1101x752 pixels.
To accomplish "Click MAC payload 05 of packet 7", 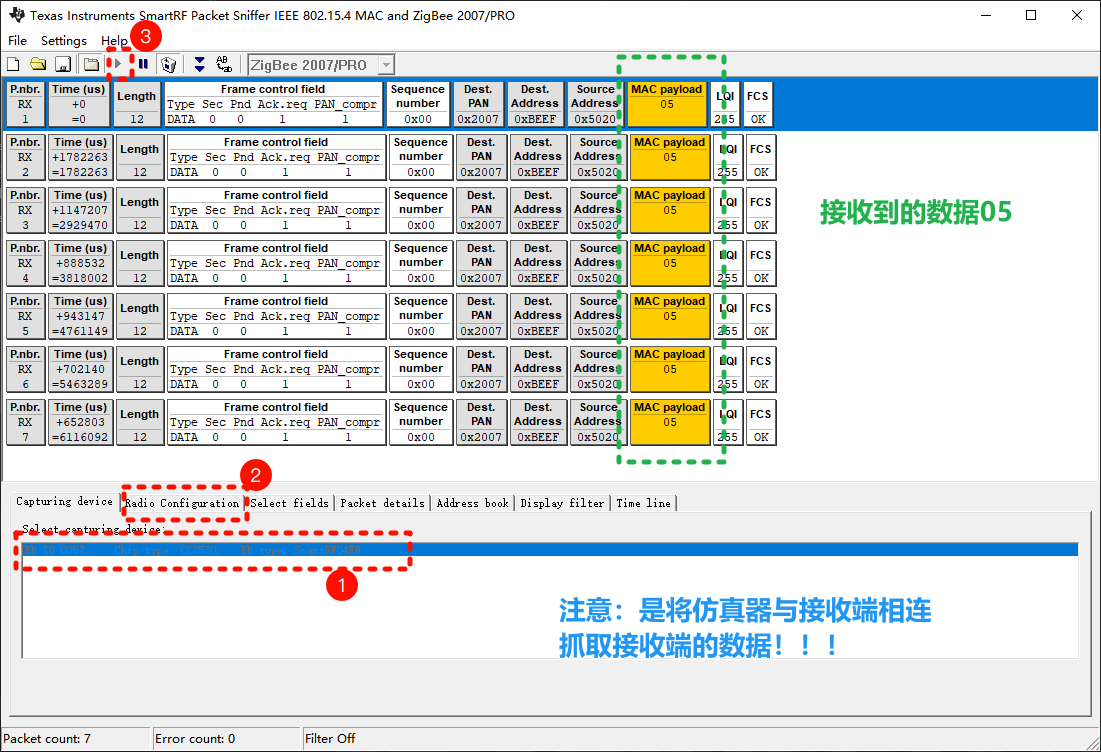I will [x=670, y=422].
